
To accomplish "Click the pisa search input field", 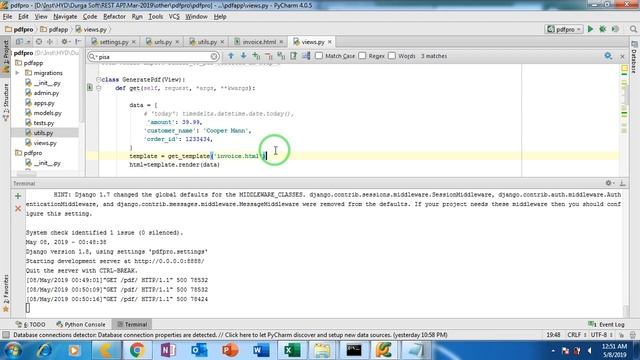I will [153, 56].
